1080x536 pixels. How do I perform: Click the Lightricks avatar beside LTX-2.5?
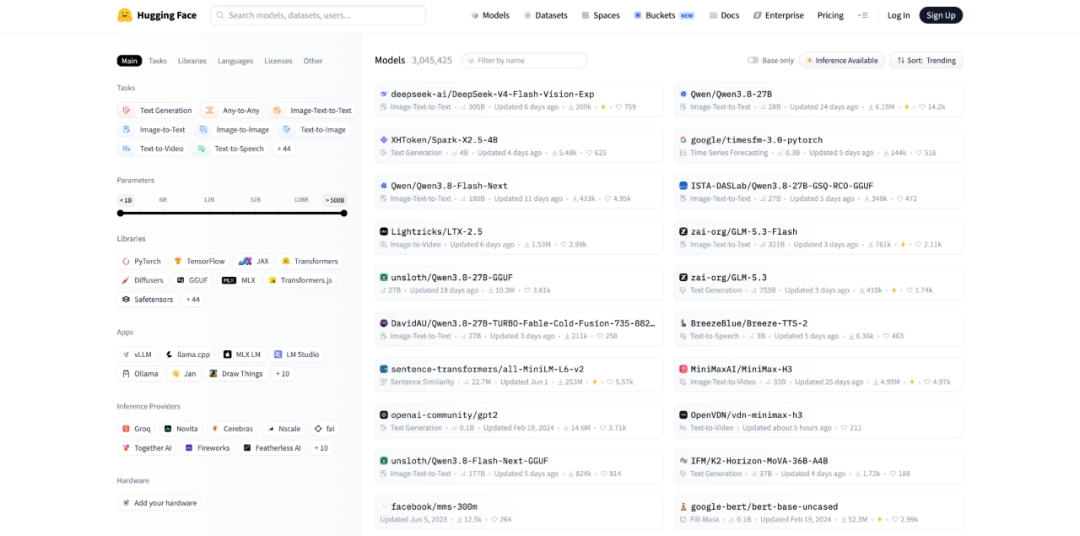tap(384, 231)
